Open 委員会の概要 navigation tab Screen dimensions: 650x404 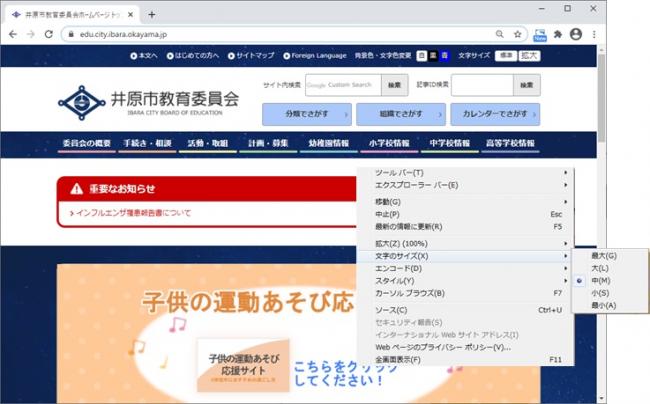click(87, 143)
